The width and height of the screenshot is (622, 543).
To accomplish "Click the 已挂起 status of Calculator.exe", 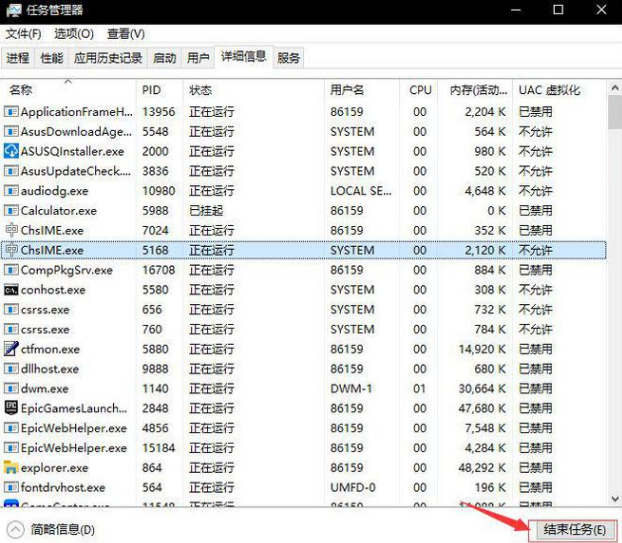I will tap(206, 211).
